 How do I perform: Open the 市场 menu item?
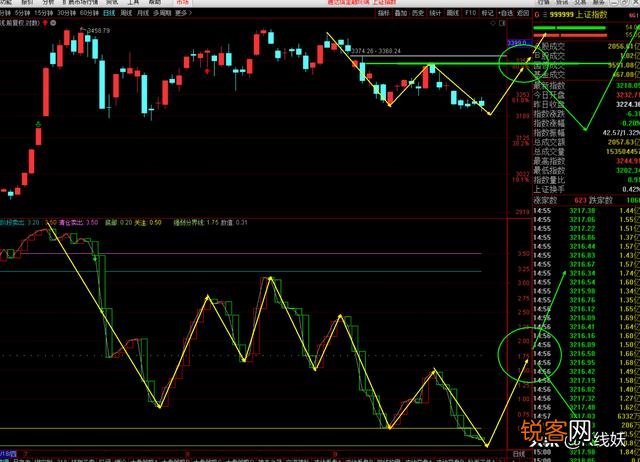pyautogui.click(x=183, y=2)
